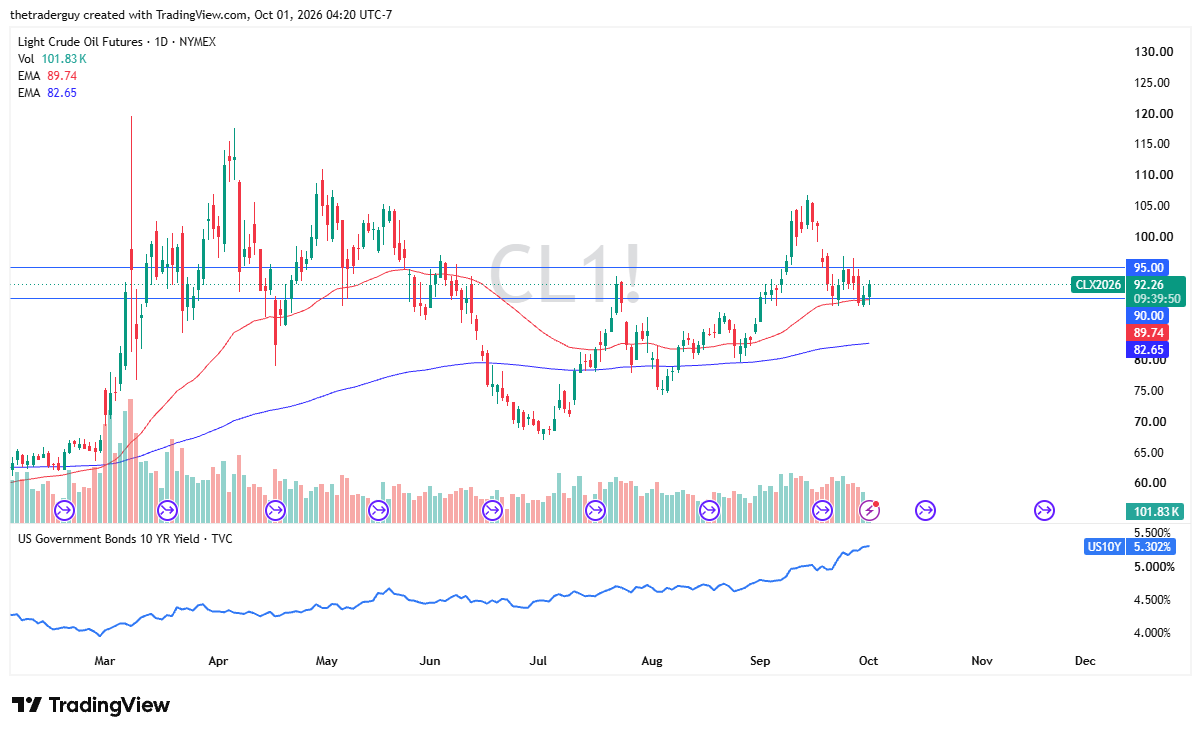Select the future rollover icon between Oct and Nov
The image size is (1201, 735).
(926, 511)
